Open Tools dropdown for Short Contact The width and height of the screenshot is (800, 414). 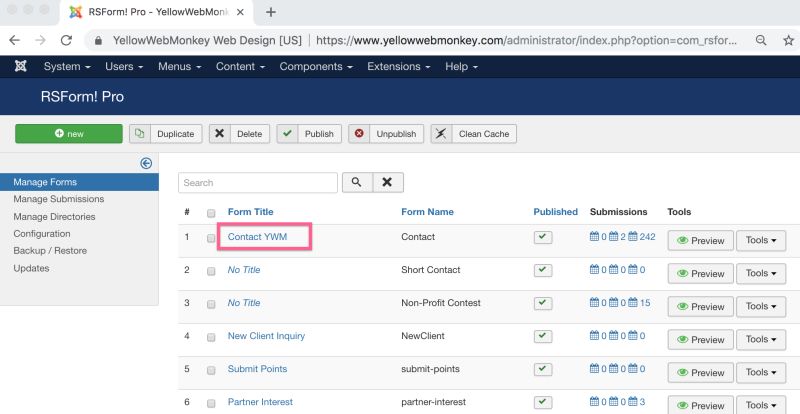(x=761, y=274)
